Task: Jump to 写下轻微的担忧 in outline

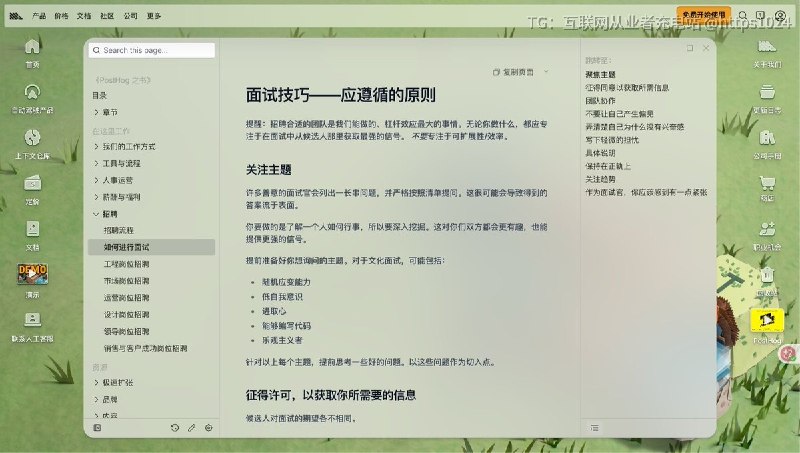Action: 612,140
